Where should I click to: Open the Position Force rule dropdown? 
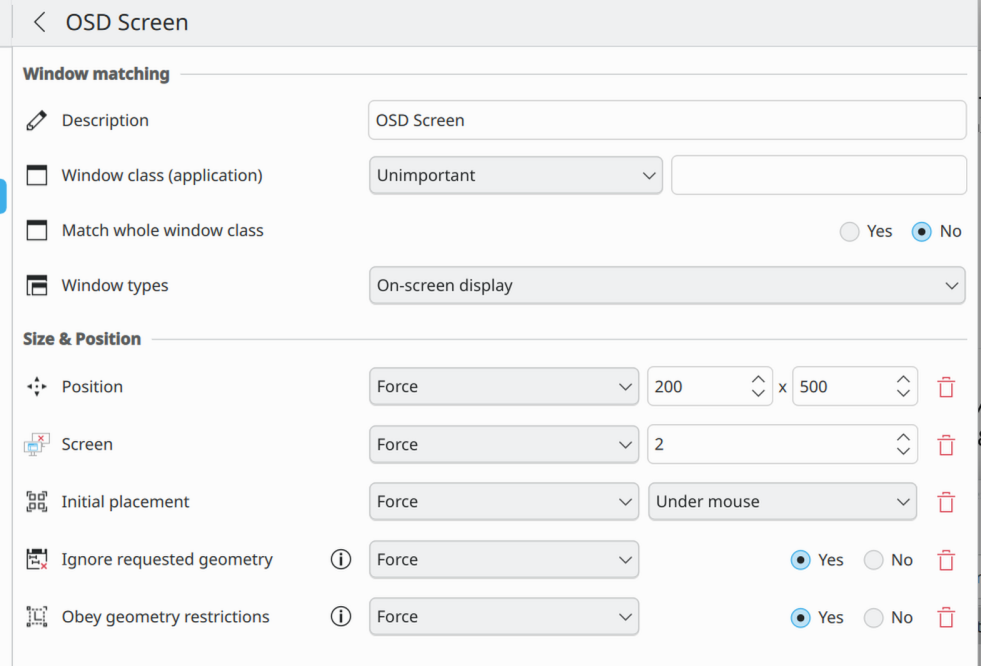503,387
